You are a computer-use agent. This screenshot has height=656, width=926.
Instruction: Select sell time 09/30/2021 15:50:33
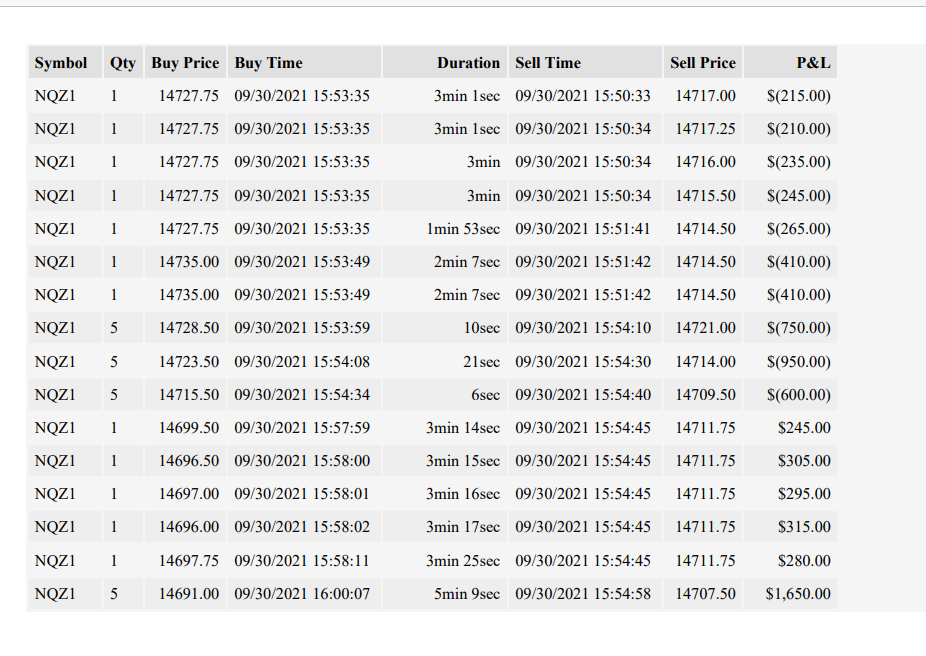(x=585, y=96)
